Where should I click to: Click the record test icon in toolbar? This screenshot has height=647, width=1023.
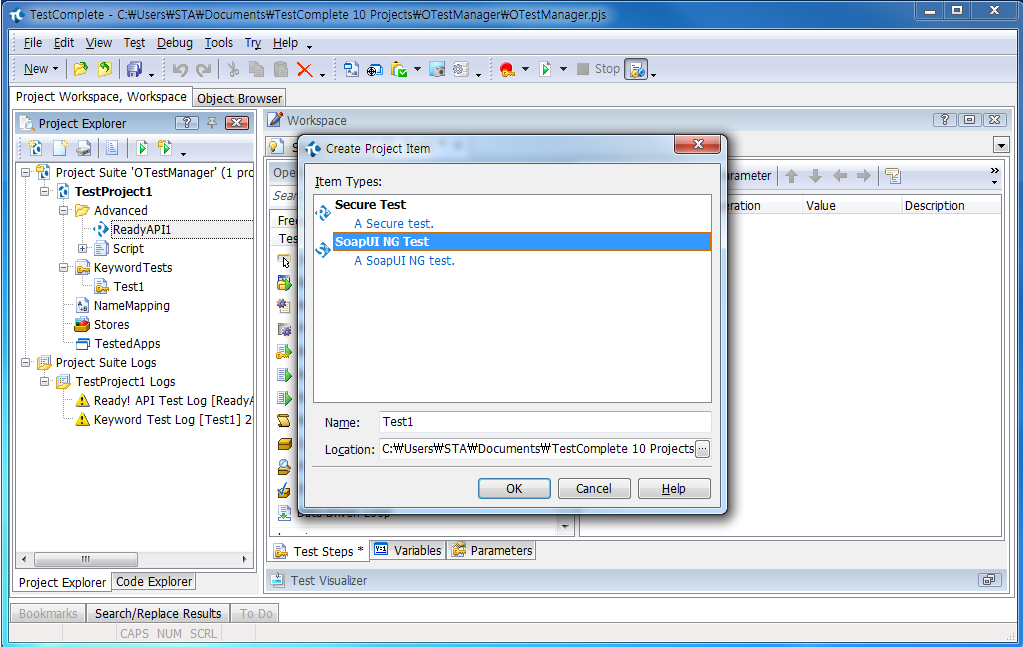[x=507, y=69]
